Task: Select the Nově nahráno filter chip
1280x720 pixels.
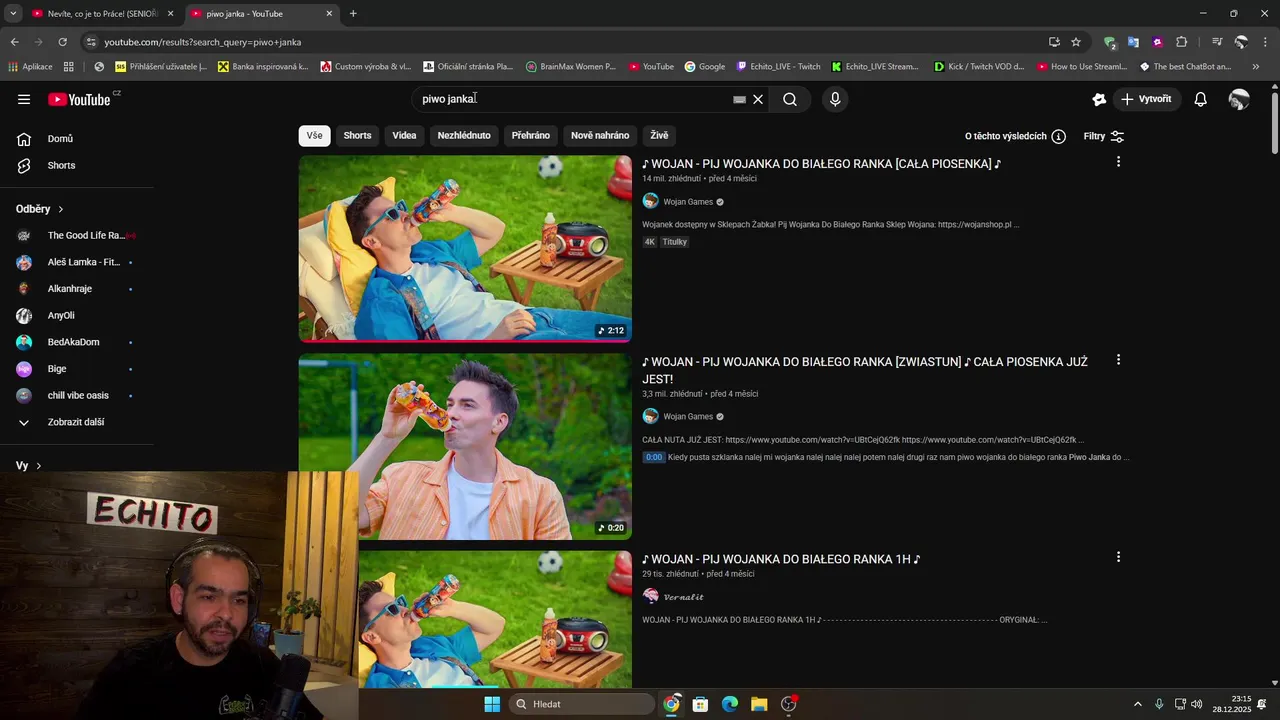Action: tap(600, 136)
